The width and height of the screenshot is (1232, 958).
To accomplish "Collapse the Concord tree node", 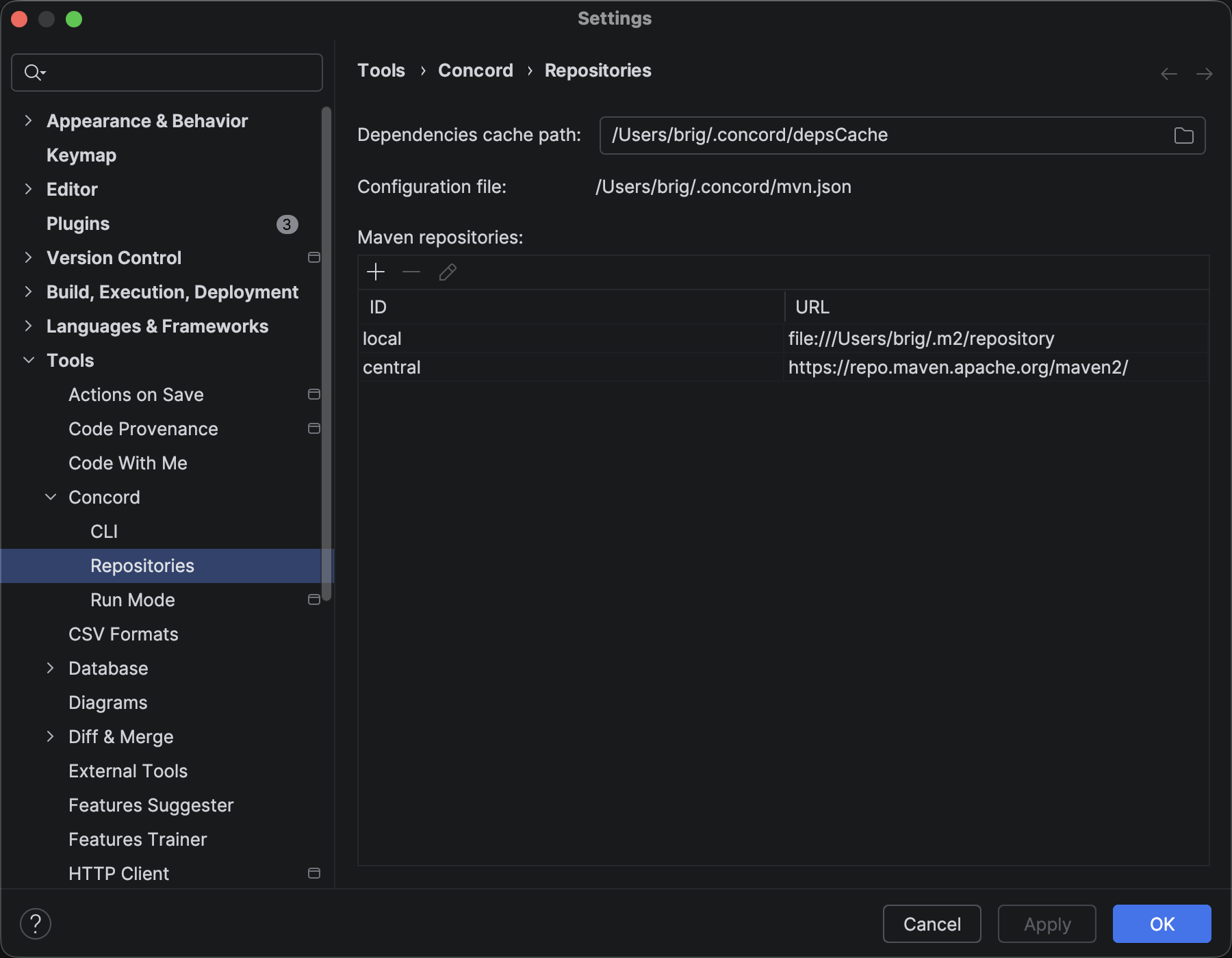I will click(x=51, y=497).
